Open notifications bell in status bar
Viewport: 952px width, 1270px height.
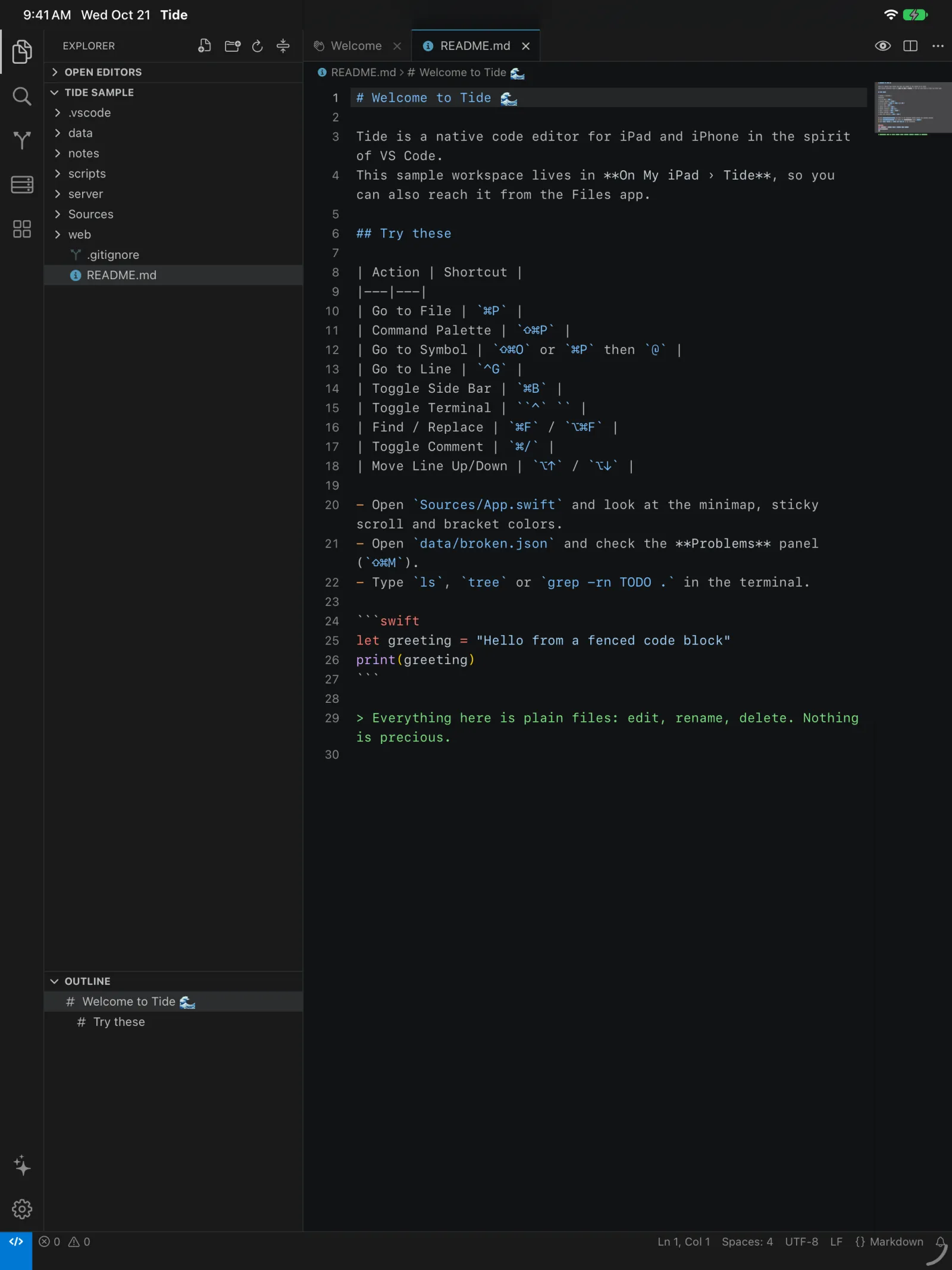940,1241
